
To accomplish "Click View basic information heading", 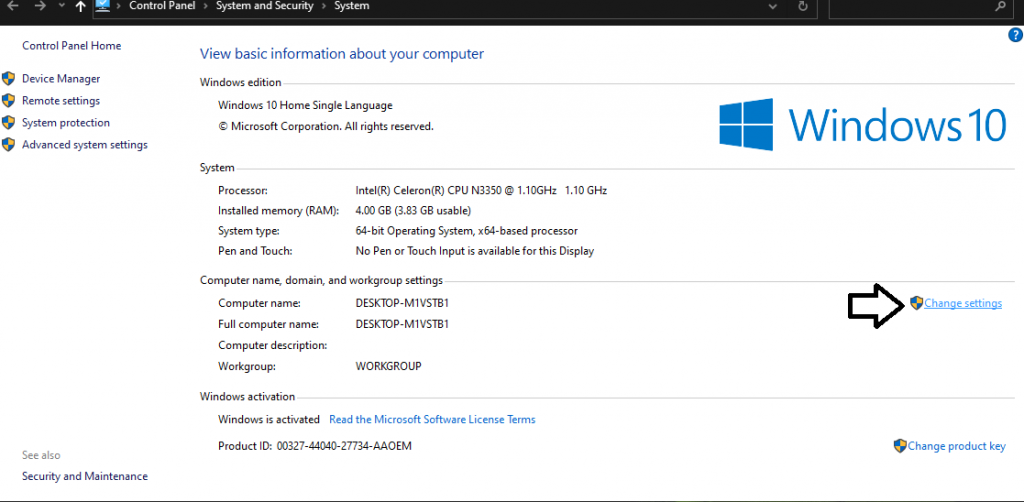I will pyautogui.click(x=342, y=54).
